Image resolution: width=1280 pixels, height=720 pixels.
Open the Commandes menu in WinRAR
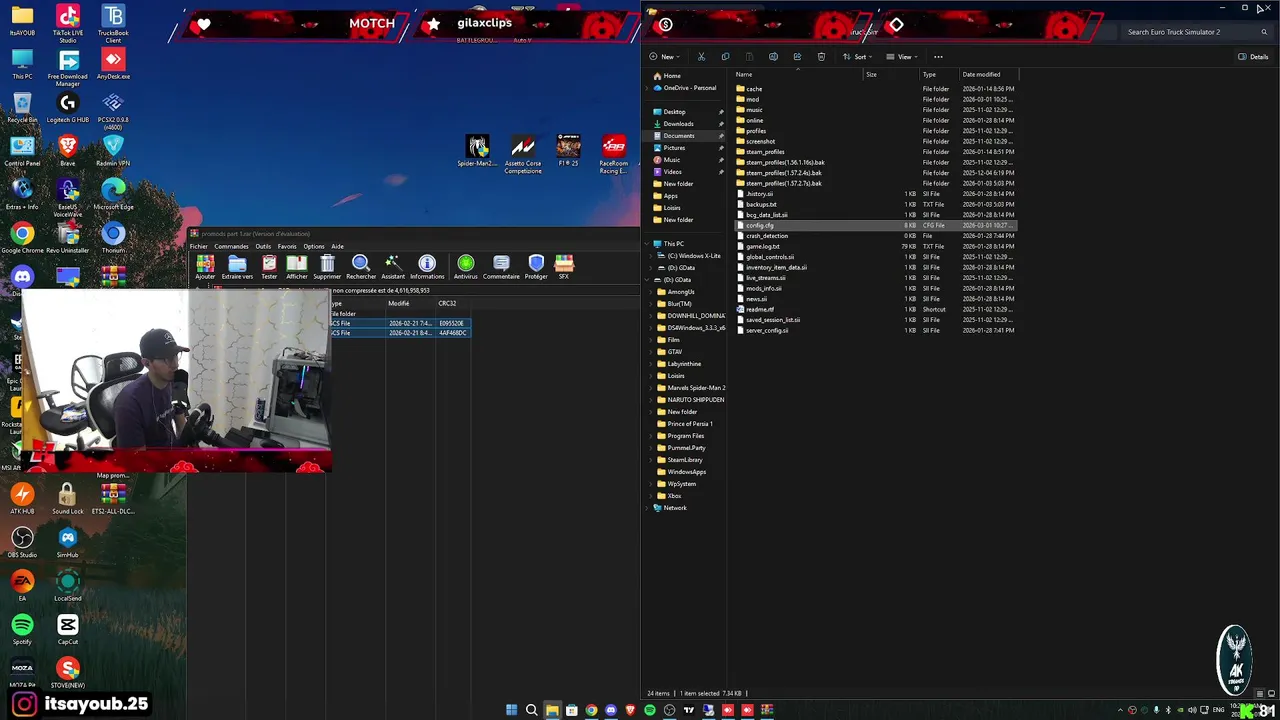pyautogui.click(x=231, y=246)
